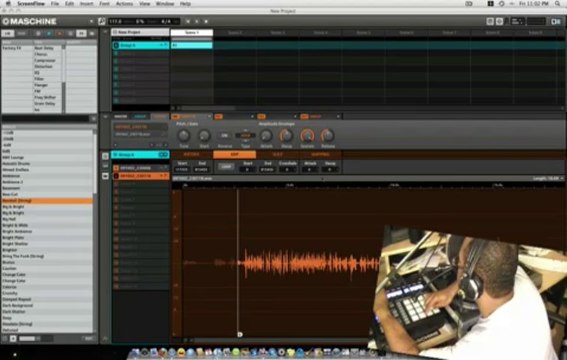
Task: Toggle the Loop button in Edit tab
Action: [226, 167]
